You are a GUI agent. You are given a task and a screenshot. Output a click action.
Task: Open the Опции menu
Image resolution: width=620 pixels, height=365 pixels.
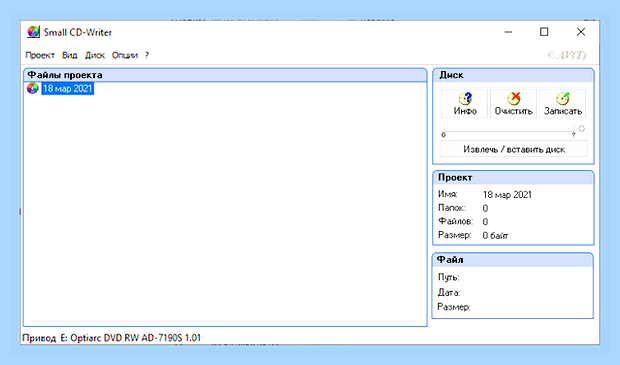coord(125,55)
